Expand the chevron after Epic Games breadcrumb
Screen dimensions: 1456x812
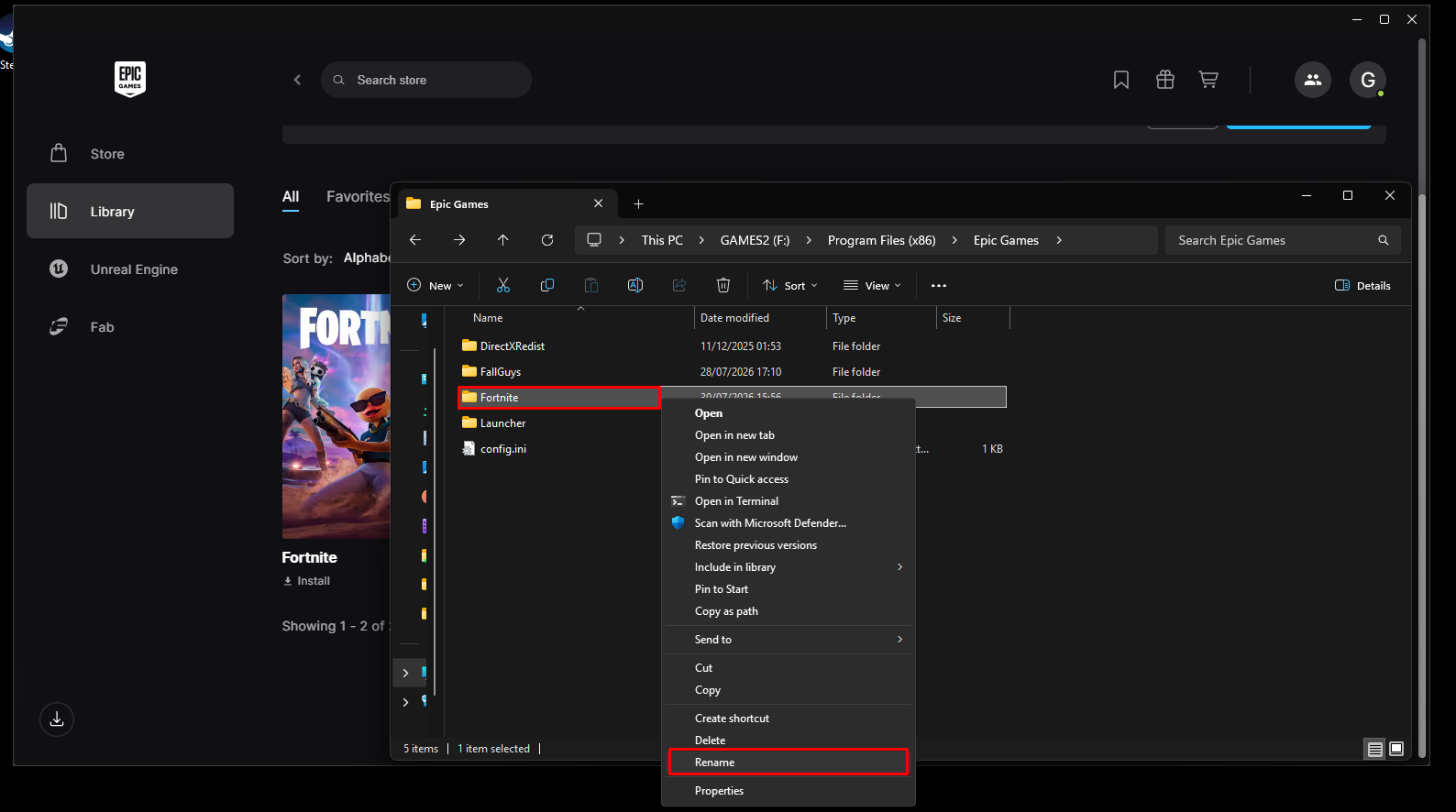[1059, 240]
